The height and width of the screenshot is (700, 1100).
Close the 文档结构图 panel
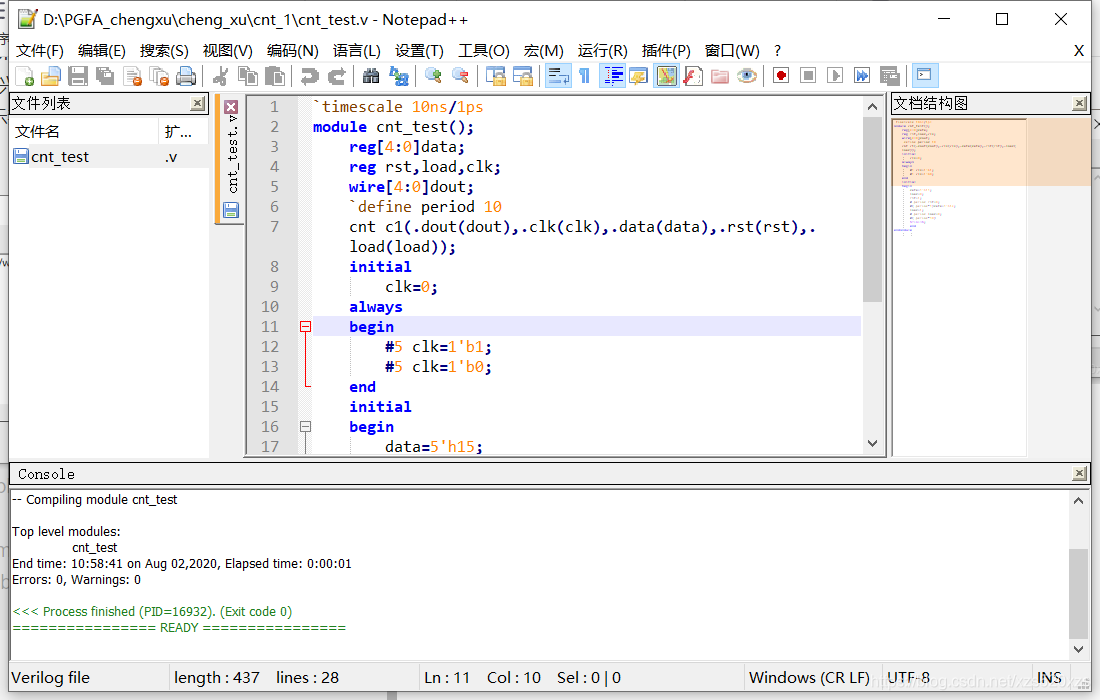click(x=1080, y=104)
